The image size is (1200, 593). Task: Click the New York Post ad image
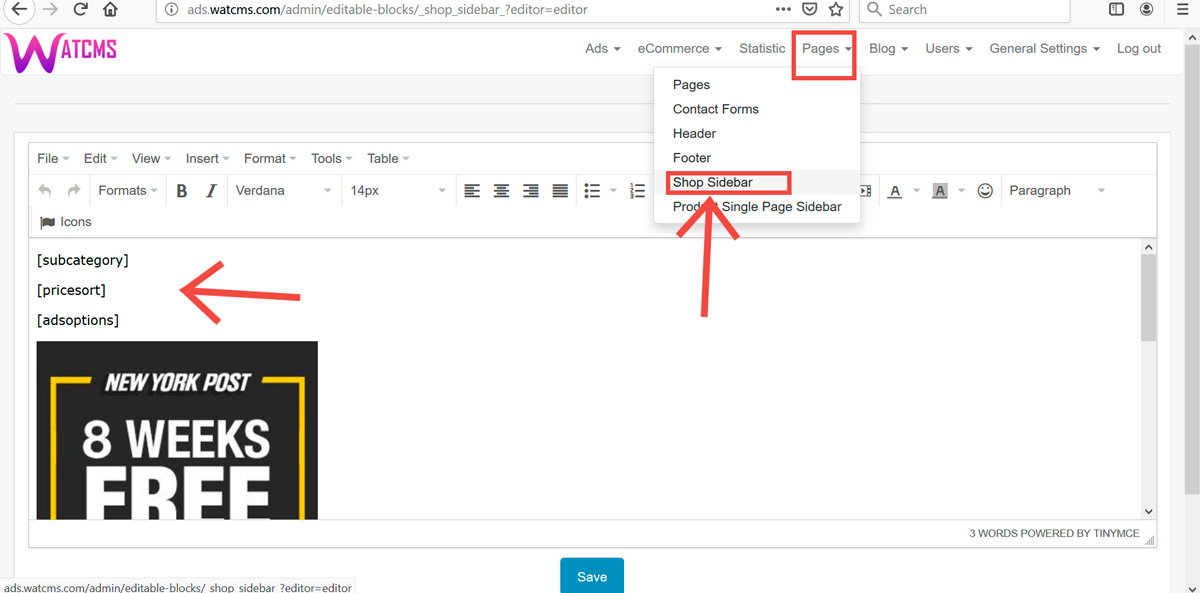point(177,430)
